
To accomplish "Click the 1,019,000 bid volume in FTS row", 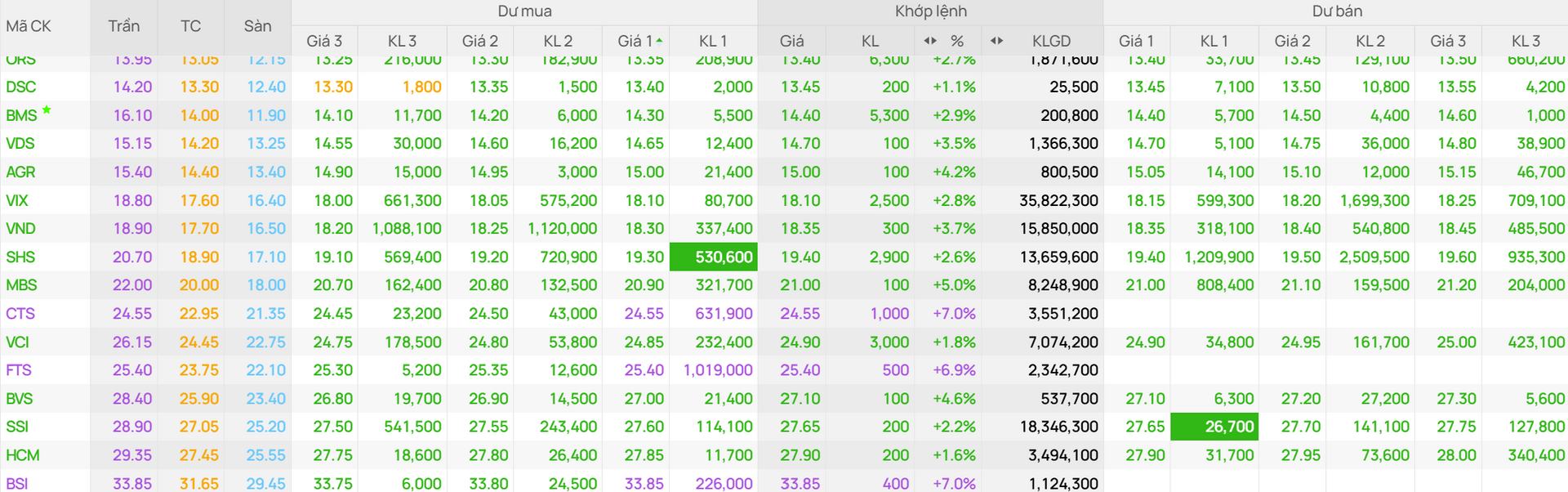I will (718, 370).
